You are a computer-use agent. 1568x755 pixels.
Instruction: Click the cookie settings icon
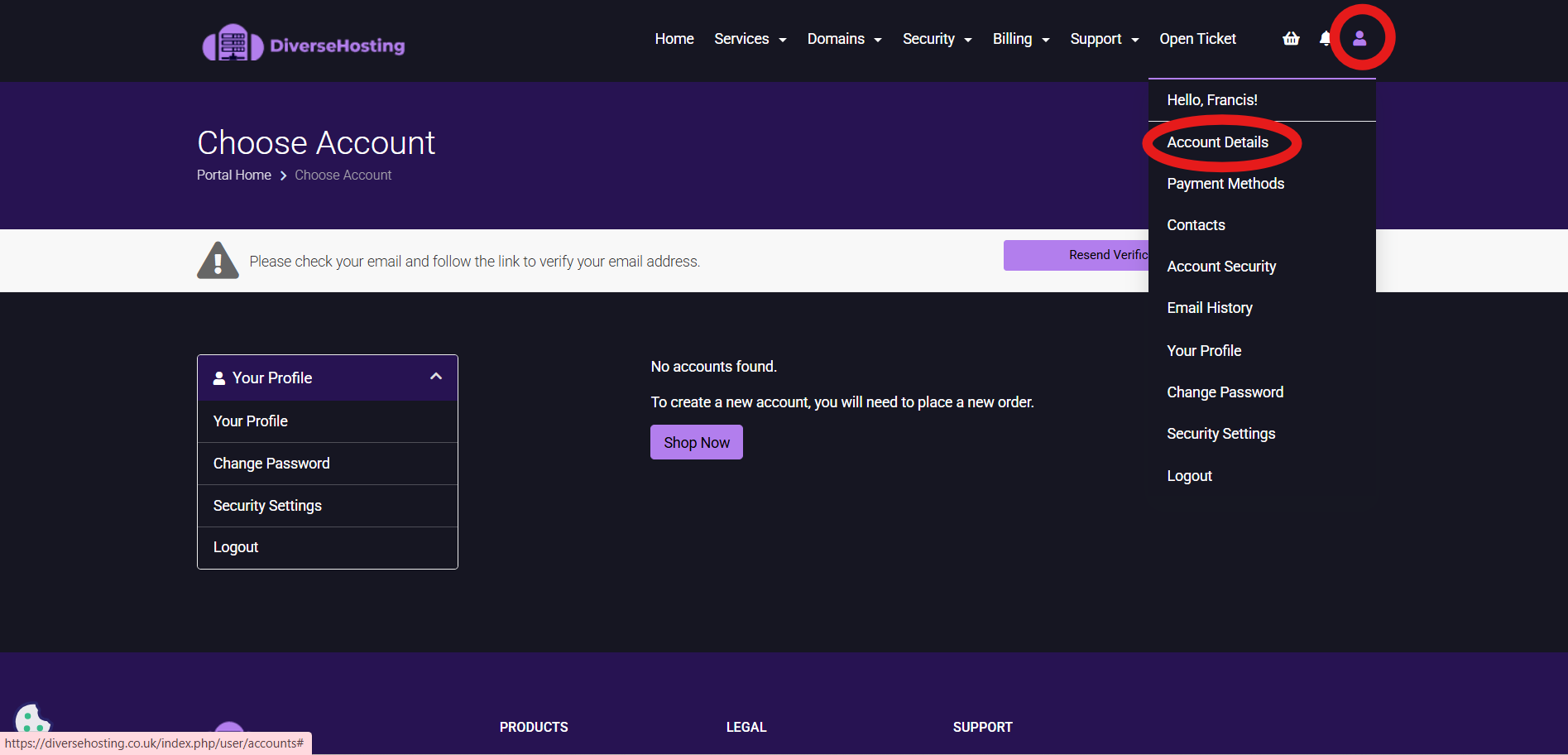point(31,719)
